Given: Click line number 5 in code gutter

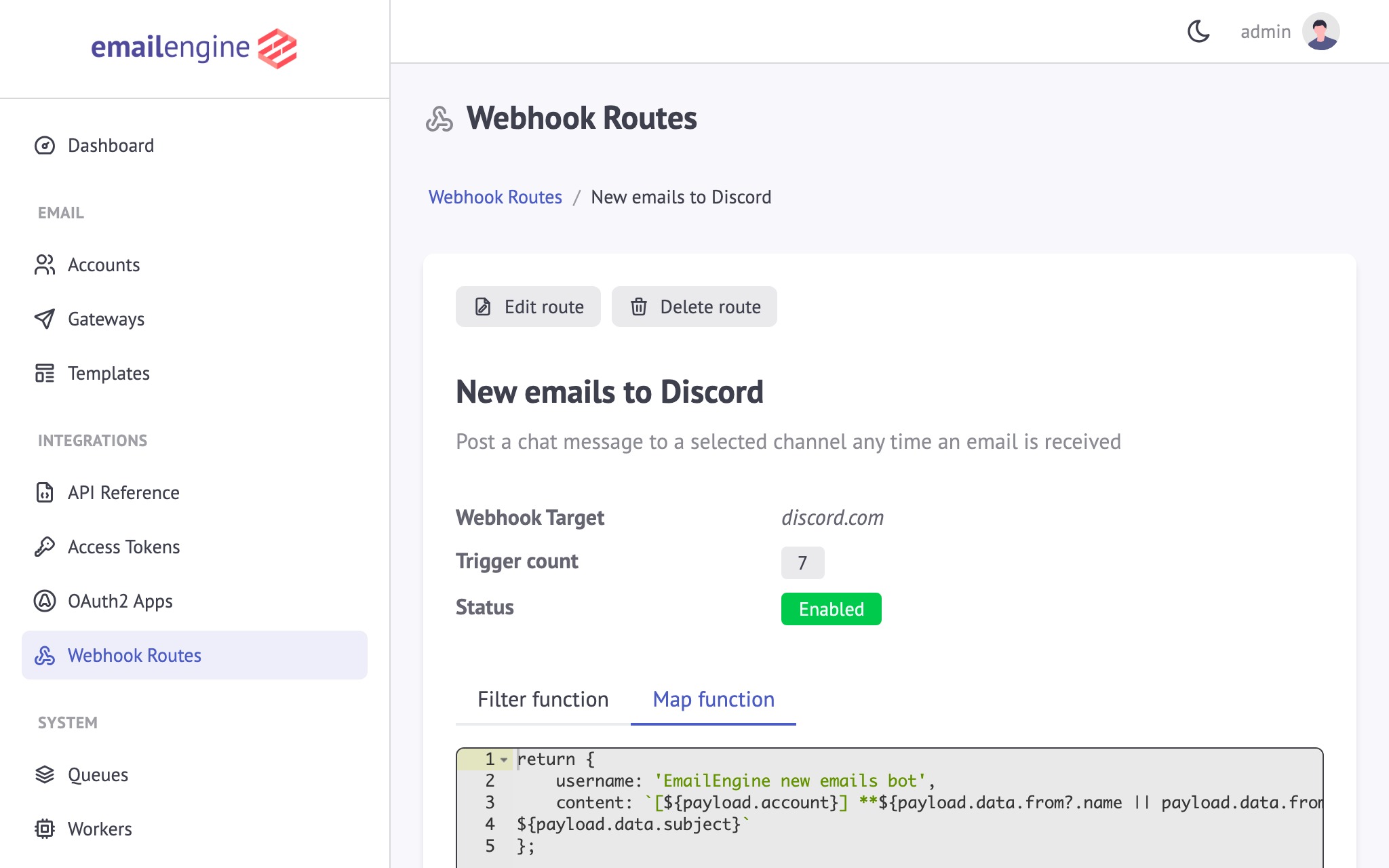Looking at the screenshot, I should click(490, 846).
